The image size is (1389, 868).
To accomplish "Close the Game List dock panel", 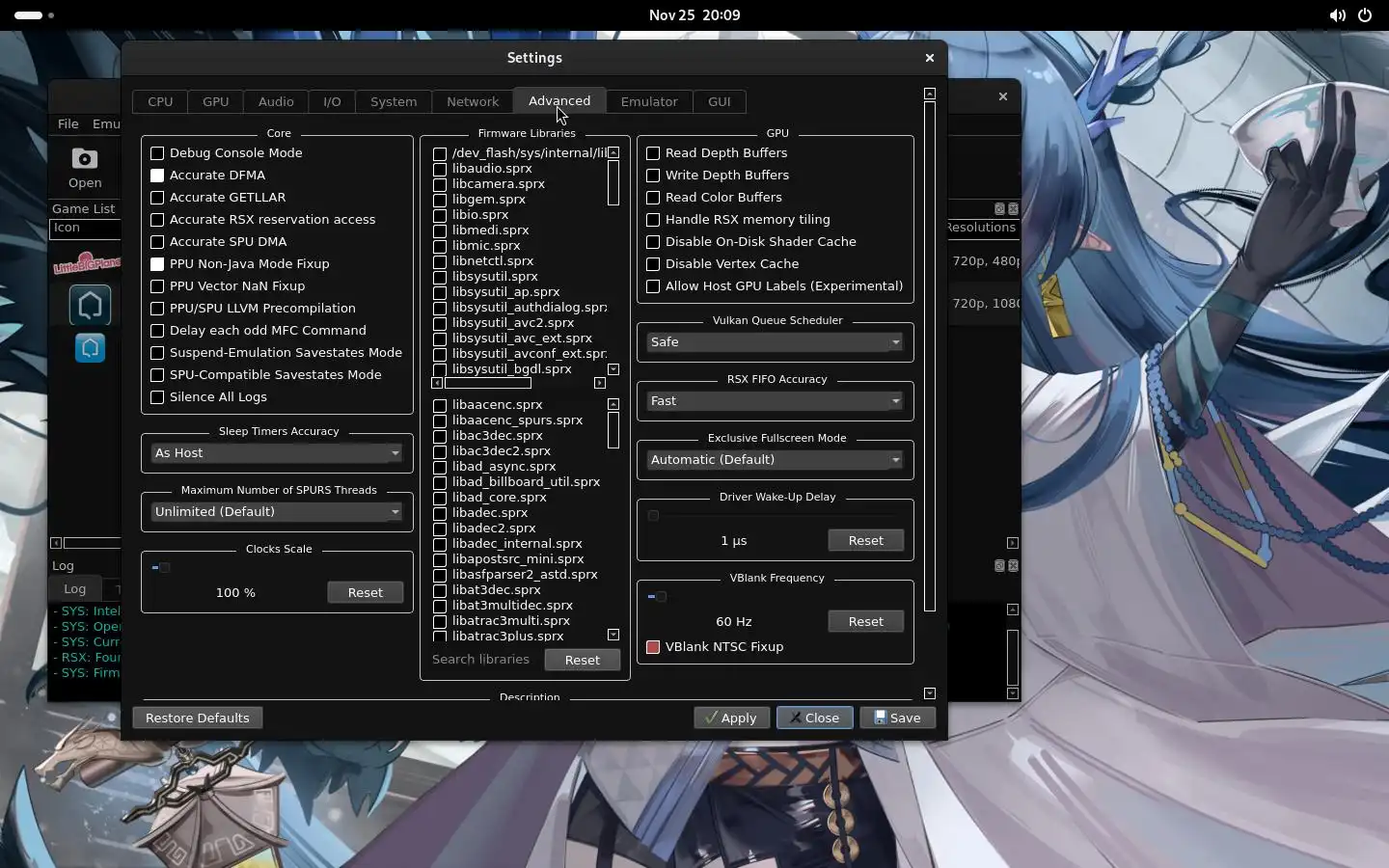I will point(1013,208).
